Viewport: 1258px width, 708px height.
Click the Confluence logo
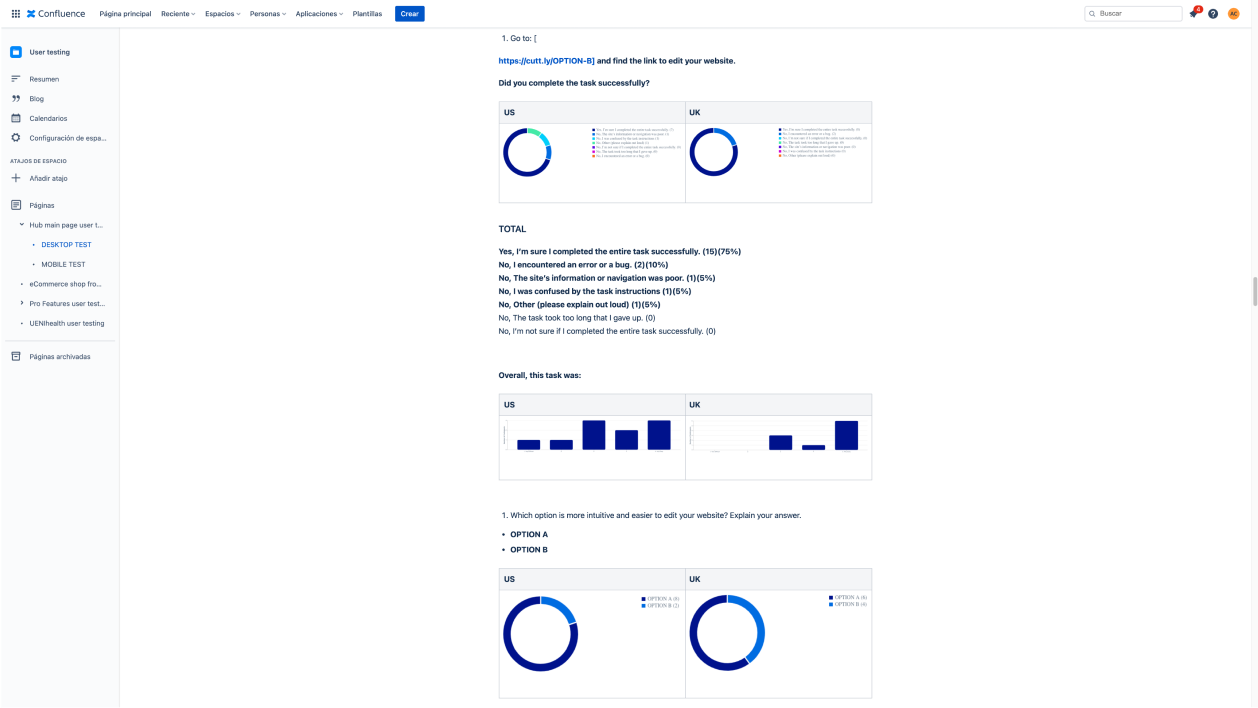click(x=56, y=14)
